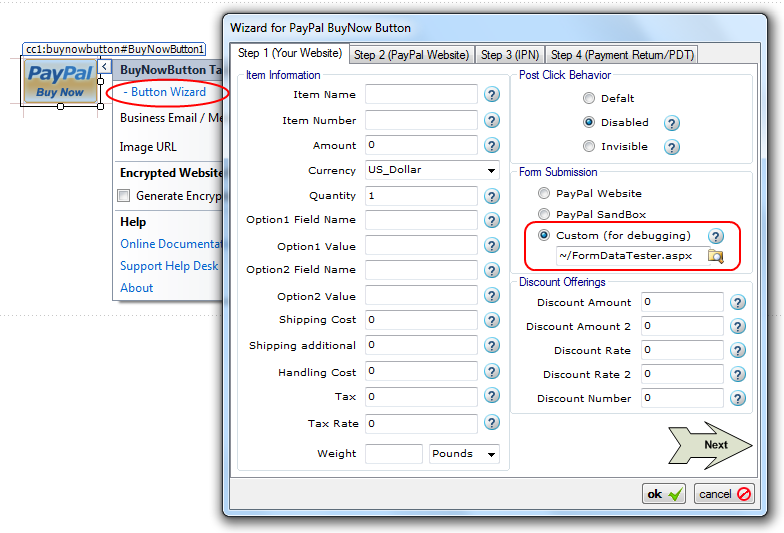
Task: Select the Invisible post click option
Action: tap(589, 147)
